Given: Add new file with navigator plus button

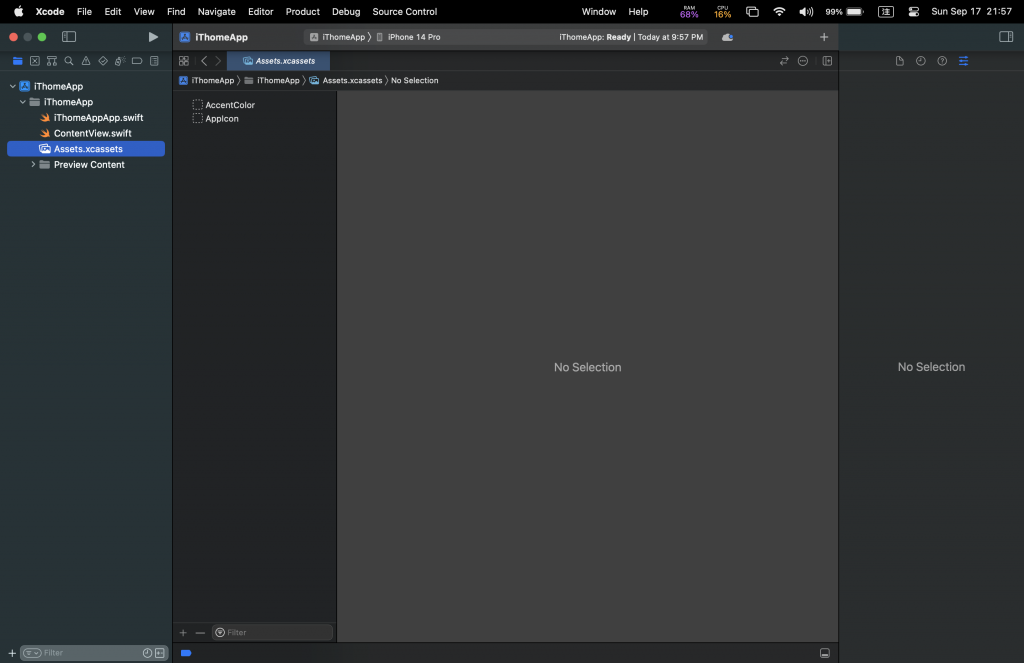Looking at the screenshot, I should click(x=12, y=653).
